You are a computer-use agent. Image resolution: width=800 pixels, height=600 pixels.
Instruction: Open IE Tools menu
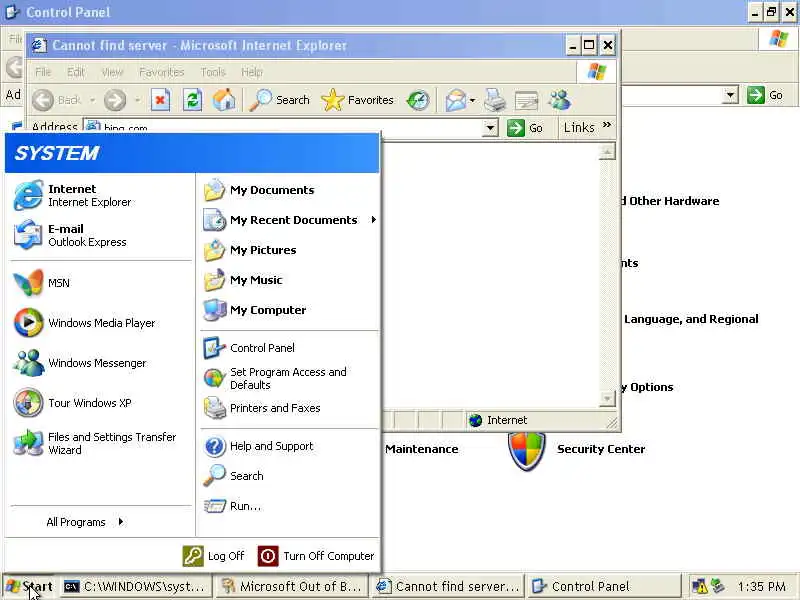(213, 72)
